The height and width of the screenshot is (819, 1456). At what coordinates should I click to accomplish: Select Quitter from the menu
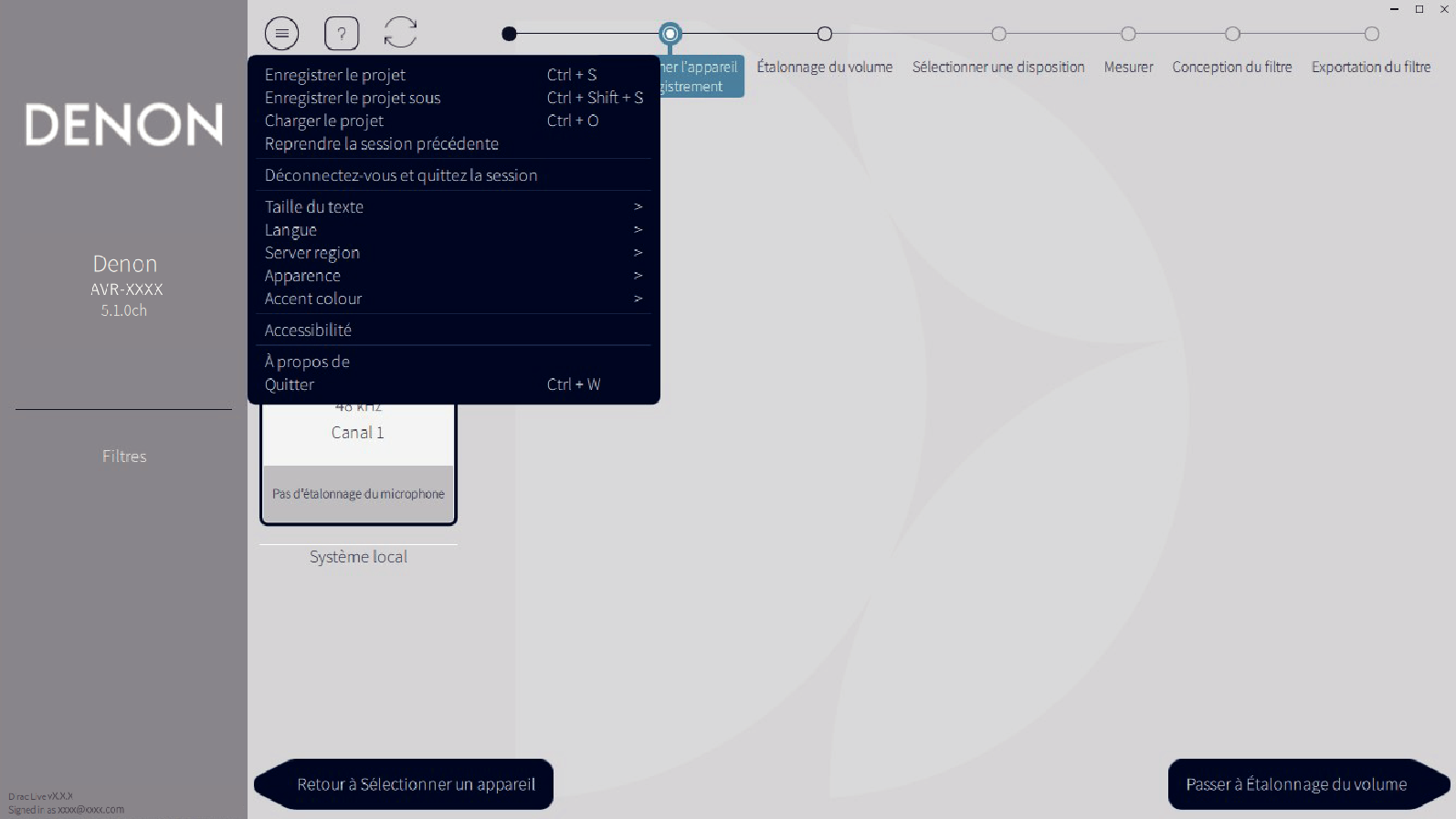point(290,385)
